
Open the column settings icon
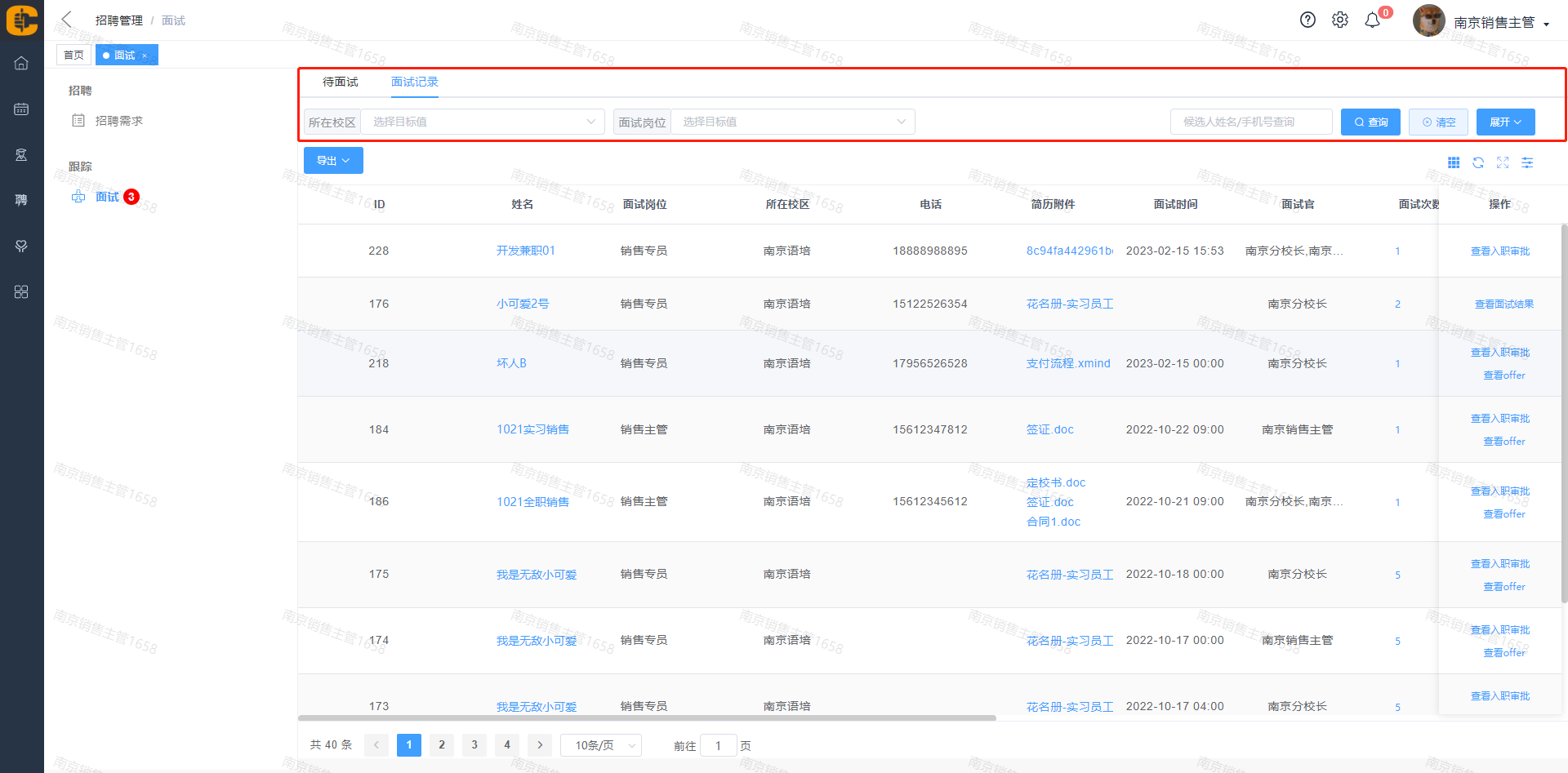pyautogui.click(x=1527, y=163)
